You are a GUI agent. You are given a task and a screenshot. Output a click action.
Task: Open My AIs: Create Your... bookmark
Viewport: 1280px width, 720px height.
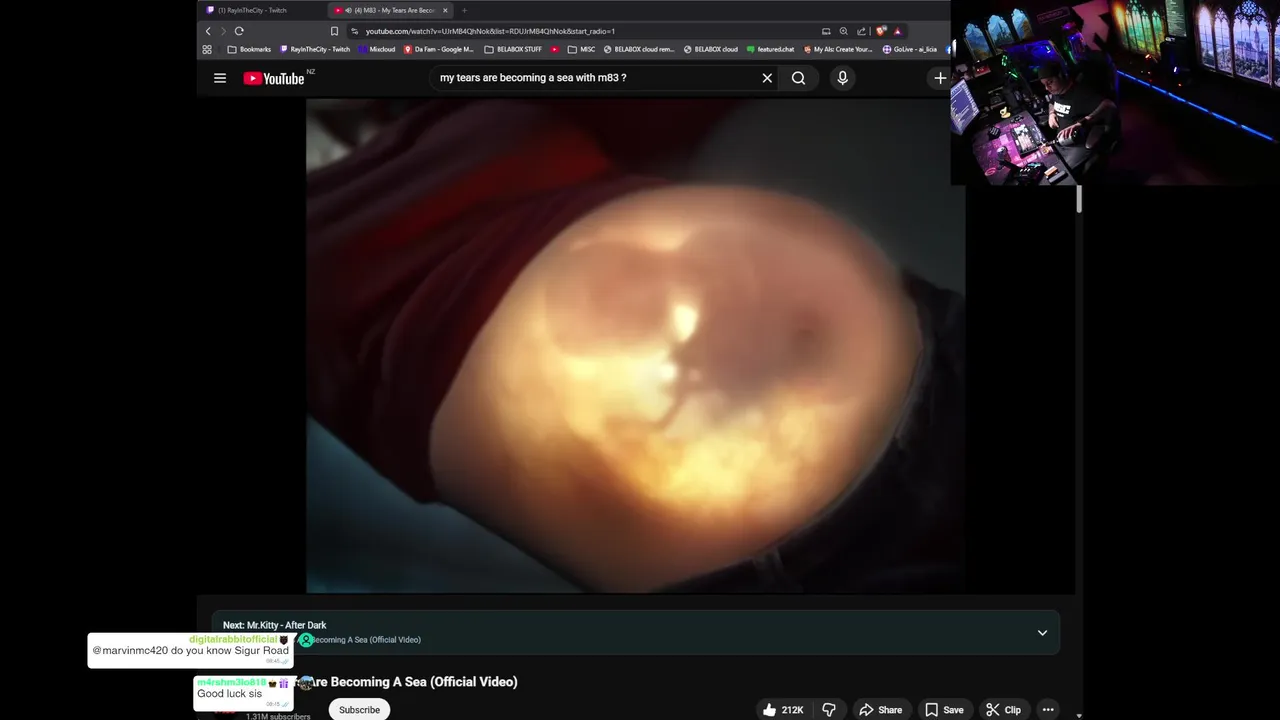tap(838, 49)
